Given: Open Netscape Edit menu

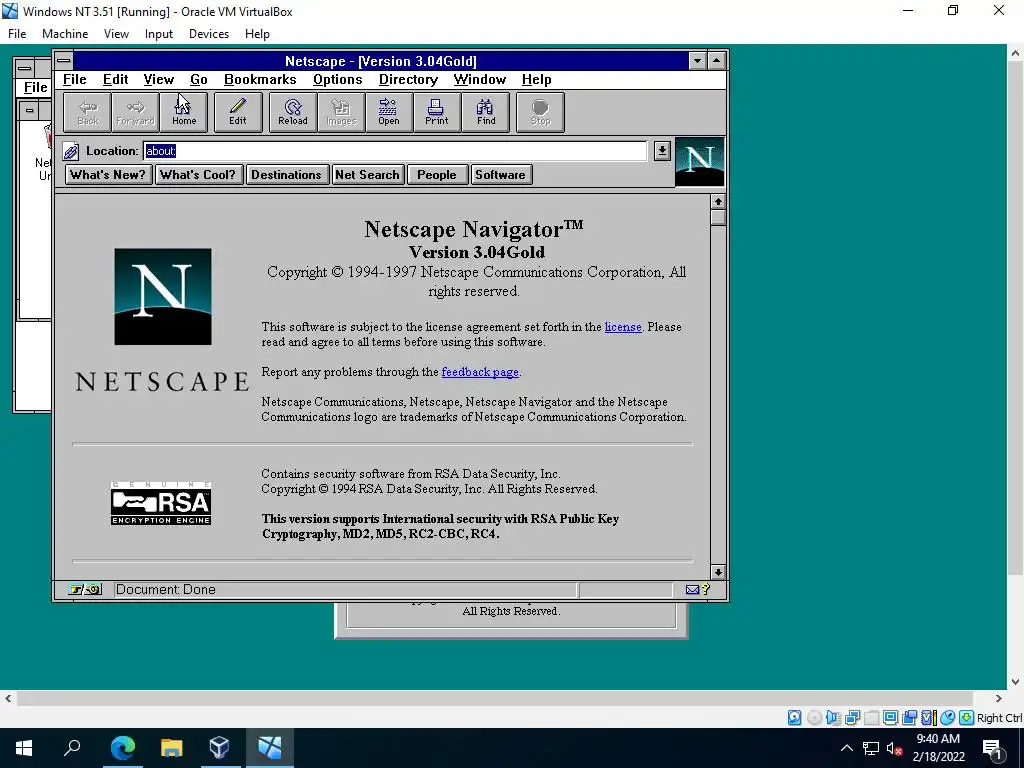Looking at the screenshot, I should [x=116, y=80].
